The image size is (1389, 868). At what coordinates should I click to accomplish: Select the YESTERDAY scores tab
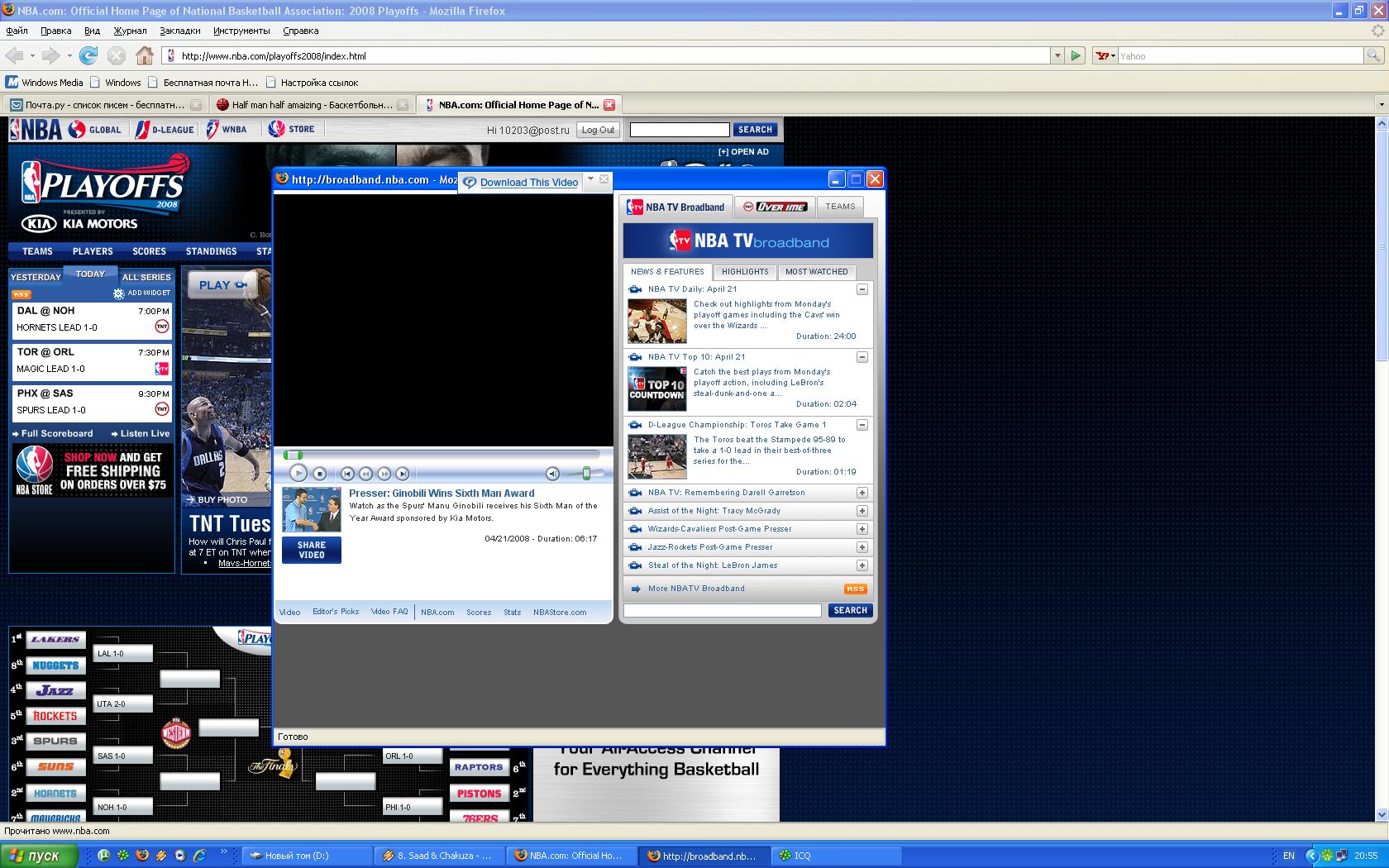pos(36,277)
